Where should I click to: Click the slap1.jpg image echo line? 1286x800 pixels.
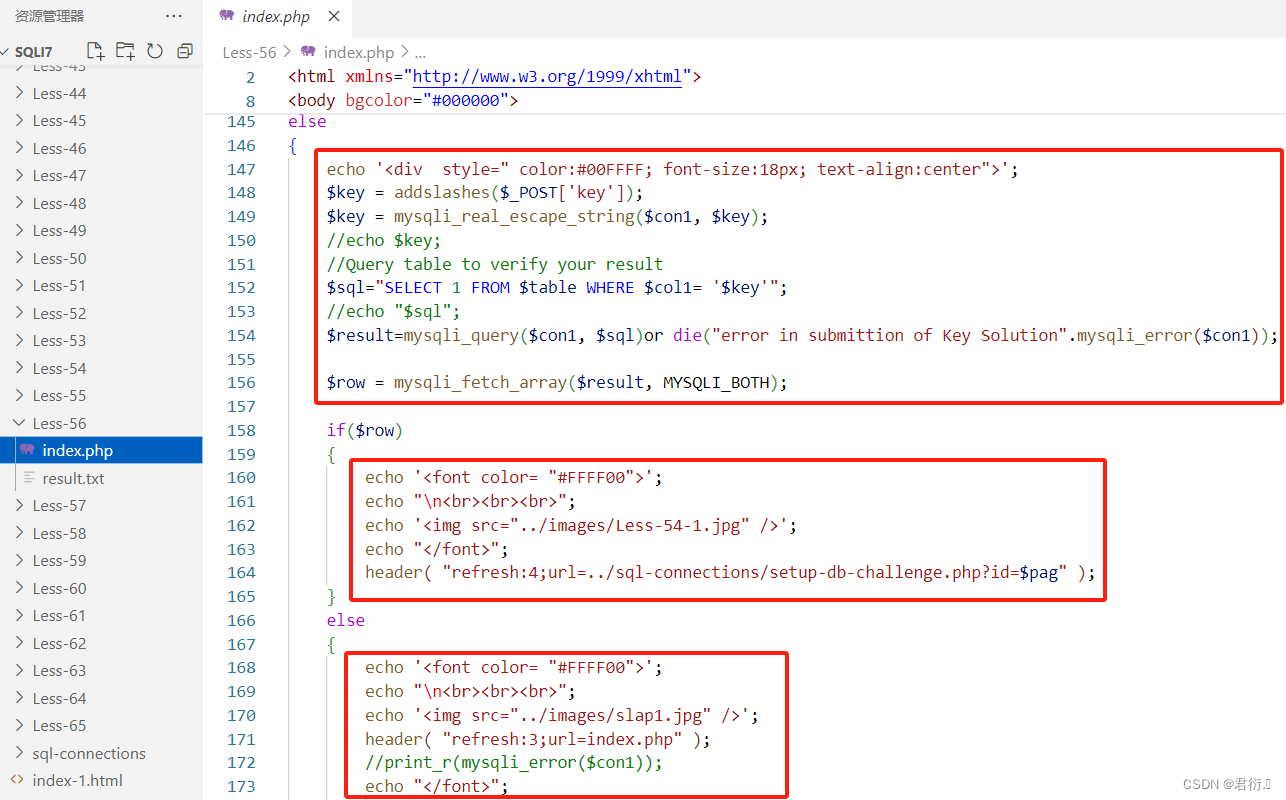[x=562, y=715]
